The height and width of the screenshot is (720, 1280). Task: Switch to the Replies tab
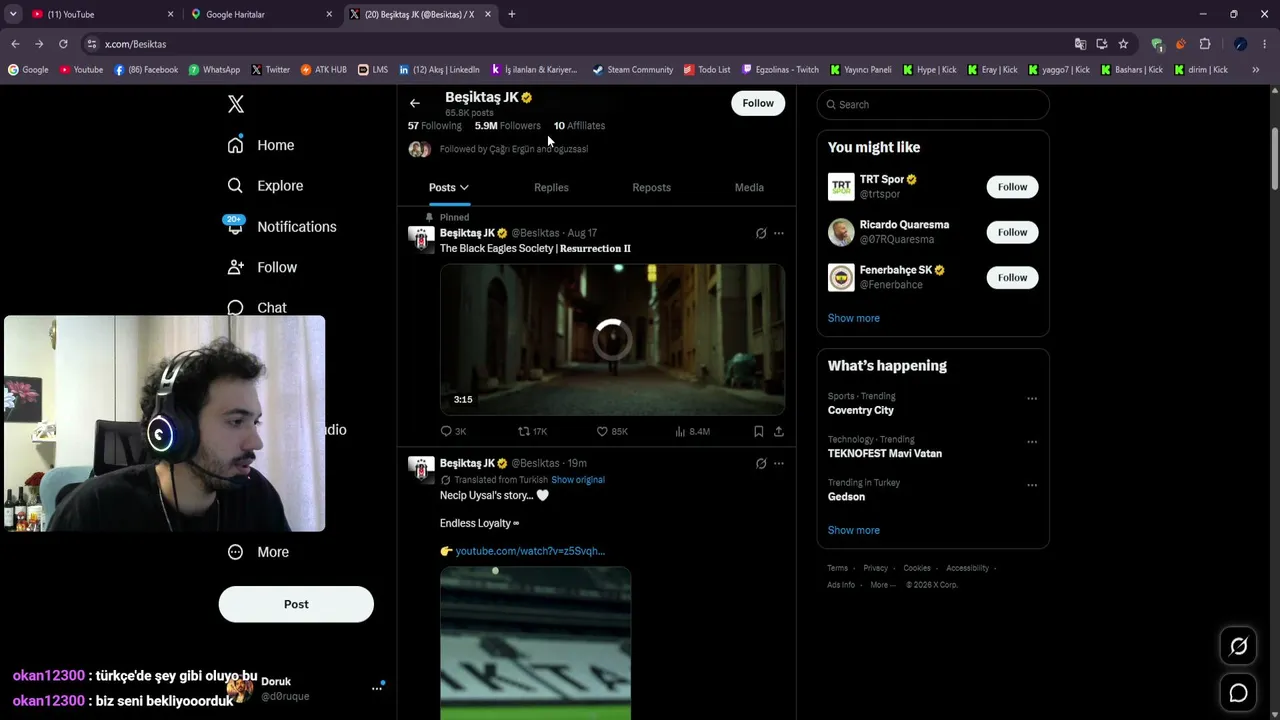click(x=551, y=188)
